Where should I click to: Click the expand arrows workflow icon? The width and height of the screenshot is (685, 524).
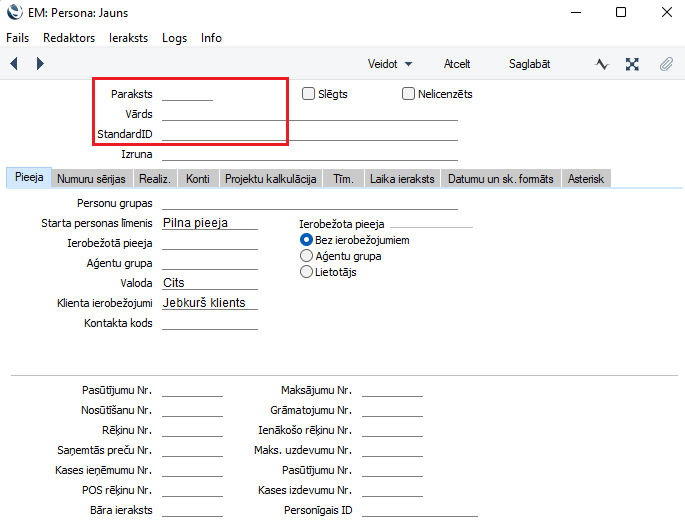(632, 63)
